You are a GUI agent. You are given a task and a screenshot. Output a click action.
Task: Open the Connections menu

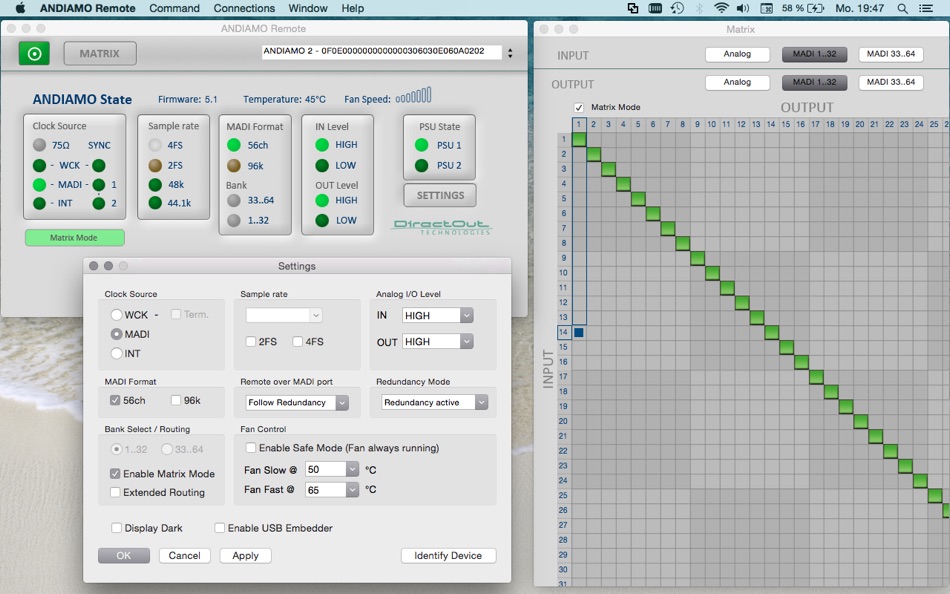pyautogui.click(x=244, y=8)
